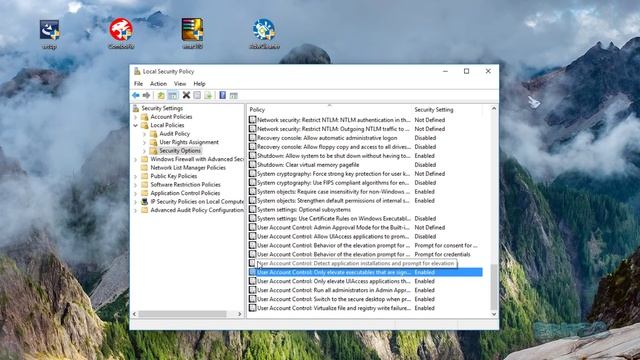Viewport: 640px width, 360px height.
Task: Click tree pane horizontal scrollbar right arrow
Action: [240, 314]
